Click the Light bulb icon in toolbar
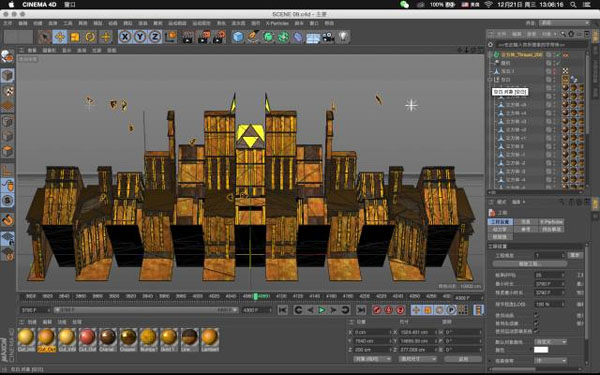 [x=344, y=37]
